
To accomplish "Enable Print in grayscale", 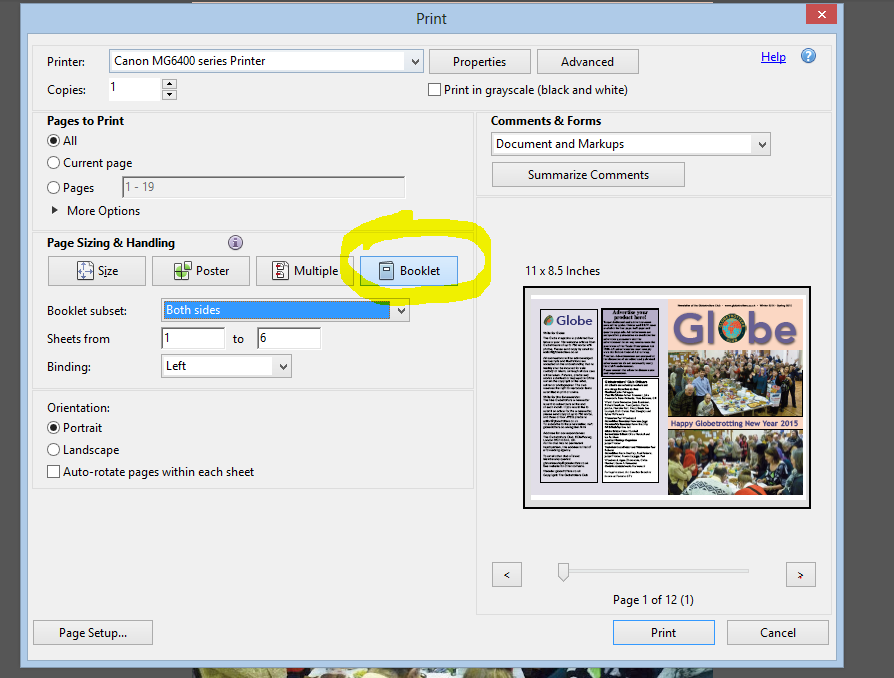I will [x=435, y=89].
